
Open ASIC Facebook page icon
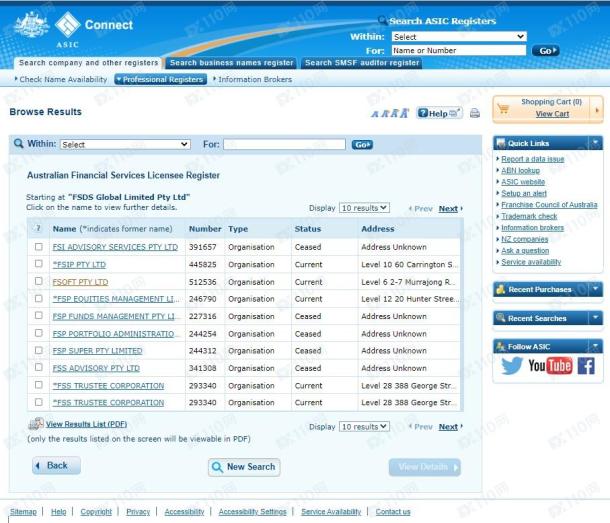(x=586, y=366)
